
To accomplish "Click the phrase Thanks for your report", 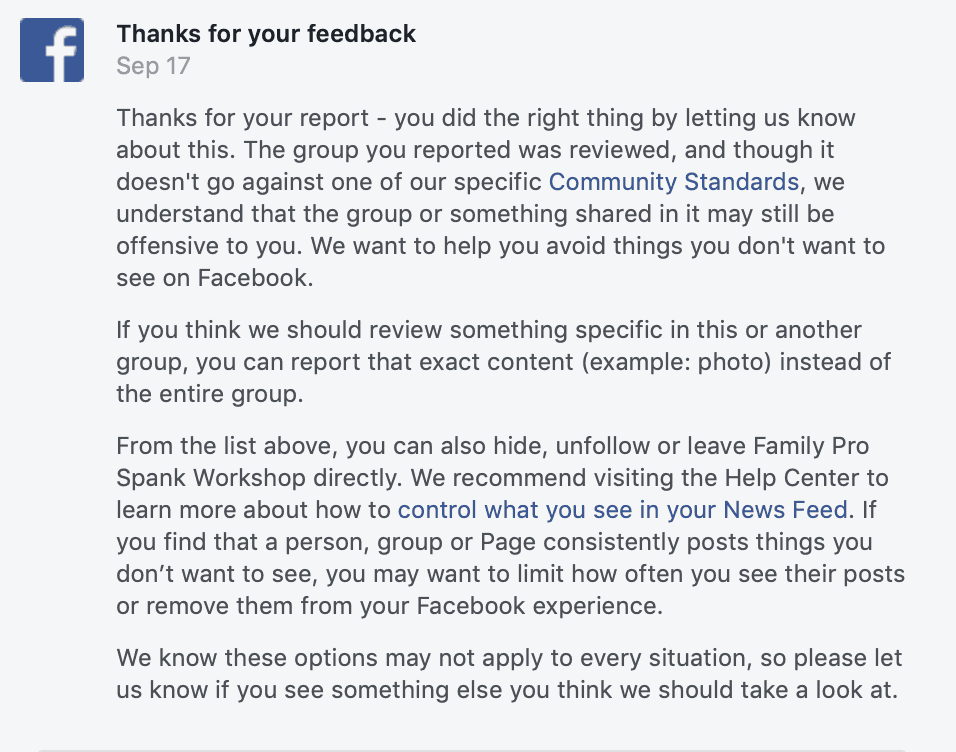I will (243, 118).
